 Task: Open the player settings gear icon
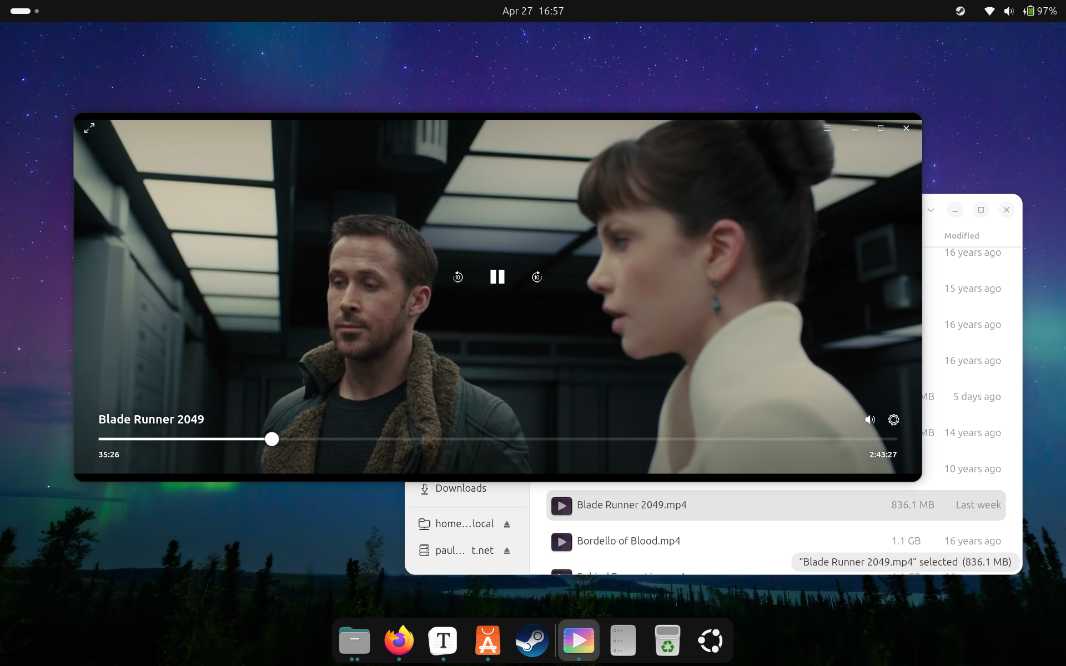pos(893,420)
